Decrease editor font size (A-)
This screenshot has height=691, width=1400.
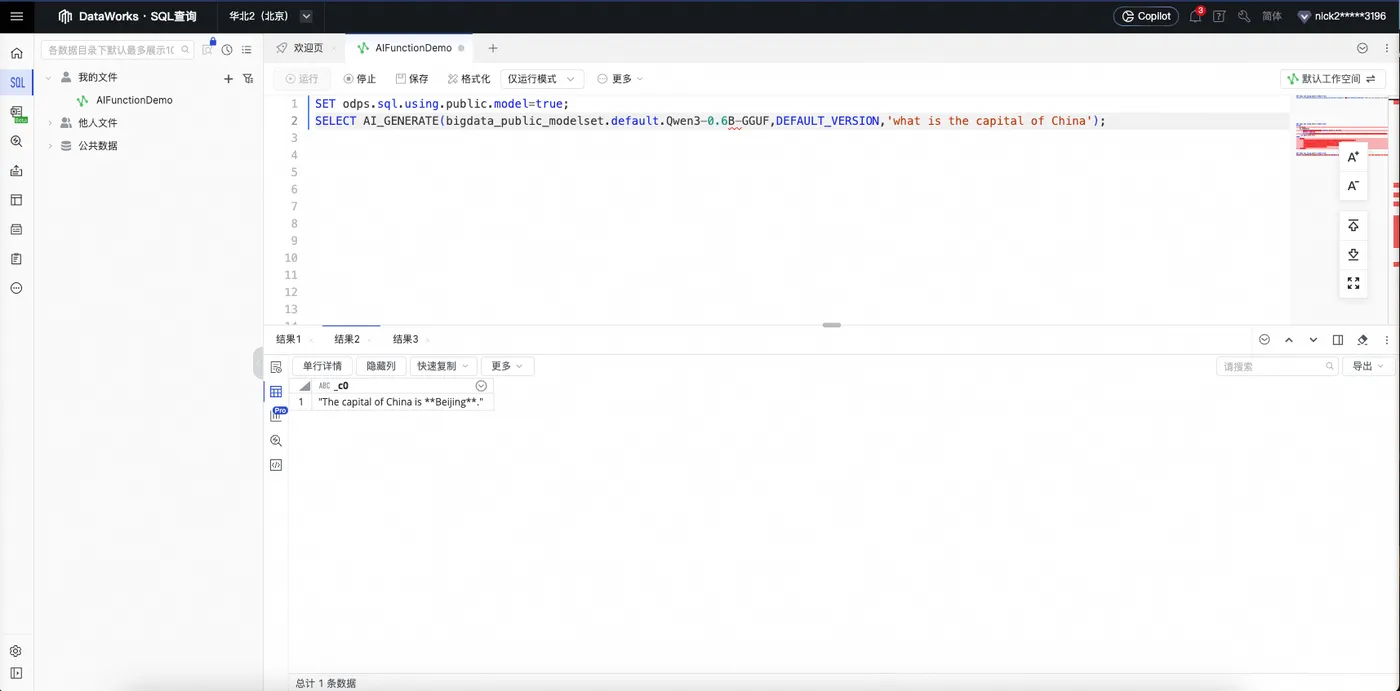point(1353,186)
